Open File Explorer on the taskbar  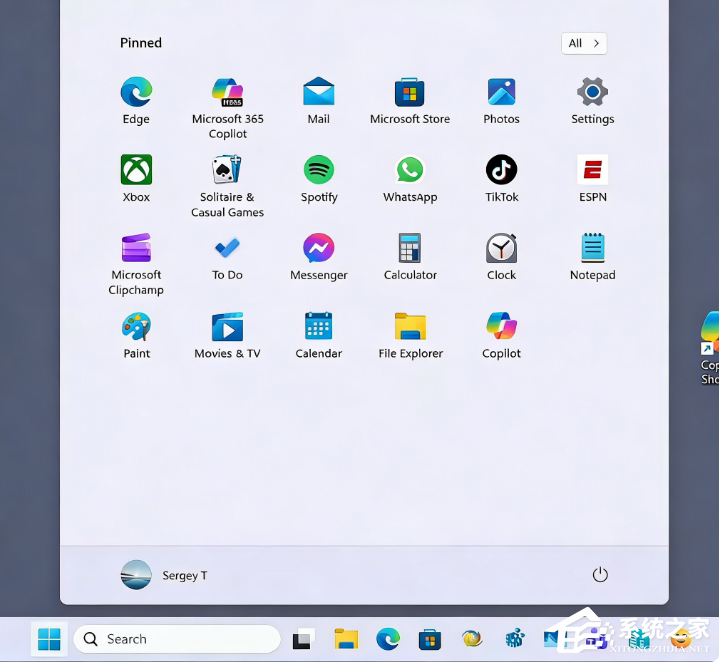[346, 639]
